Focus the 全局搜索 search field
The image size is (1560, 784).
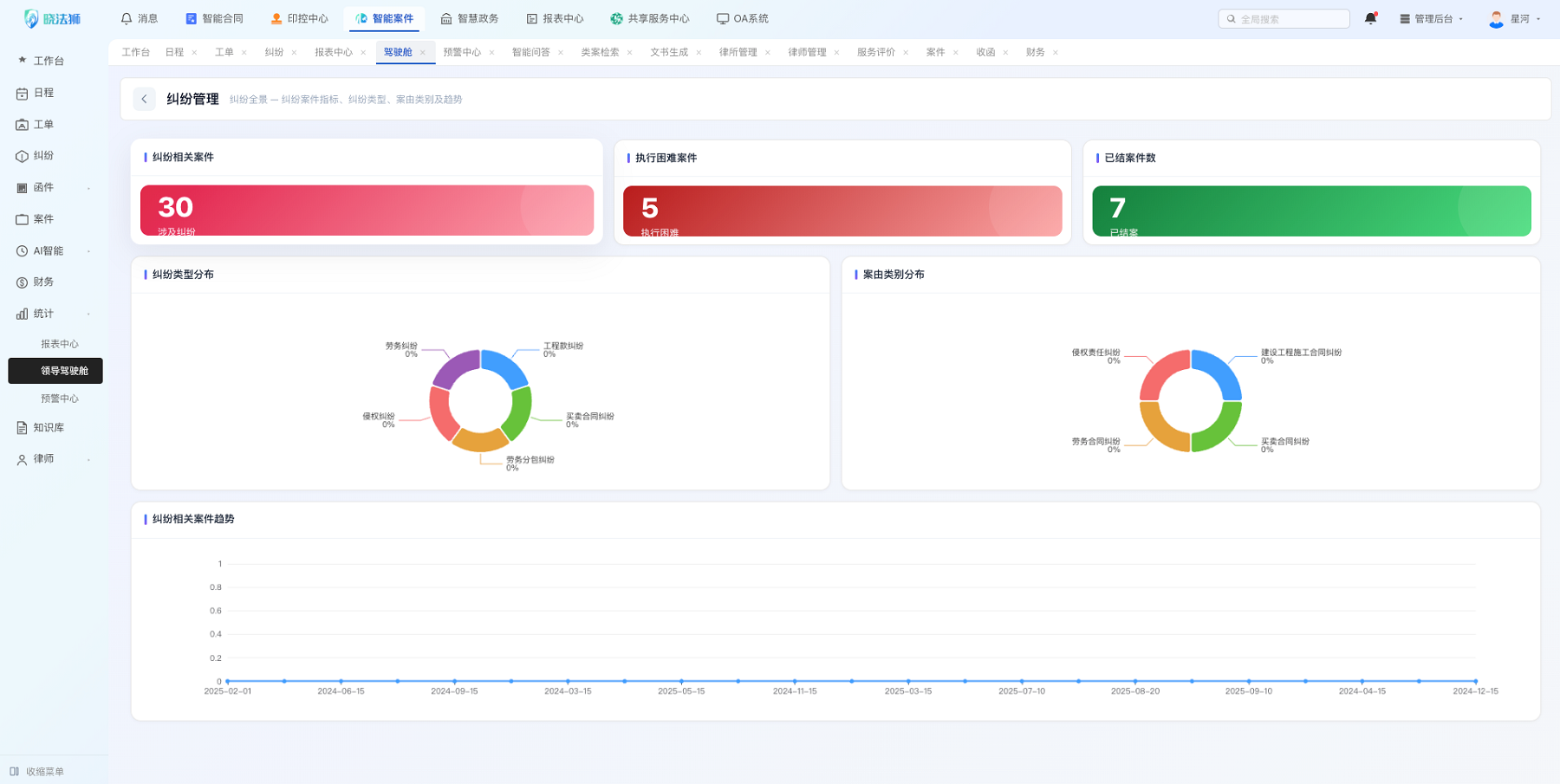[x=1284, y=18]
